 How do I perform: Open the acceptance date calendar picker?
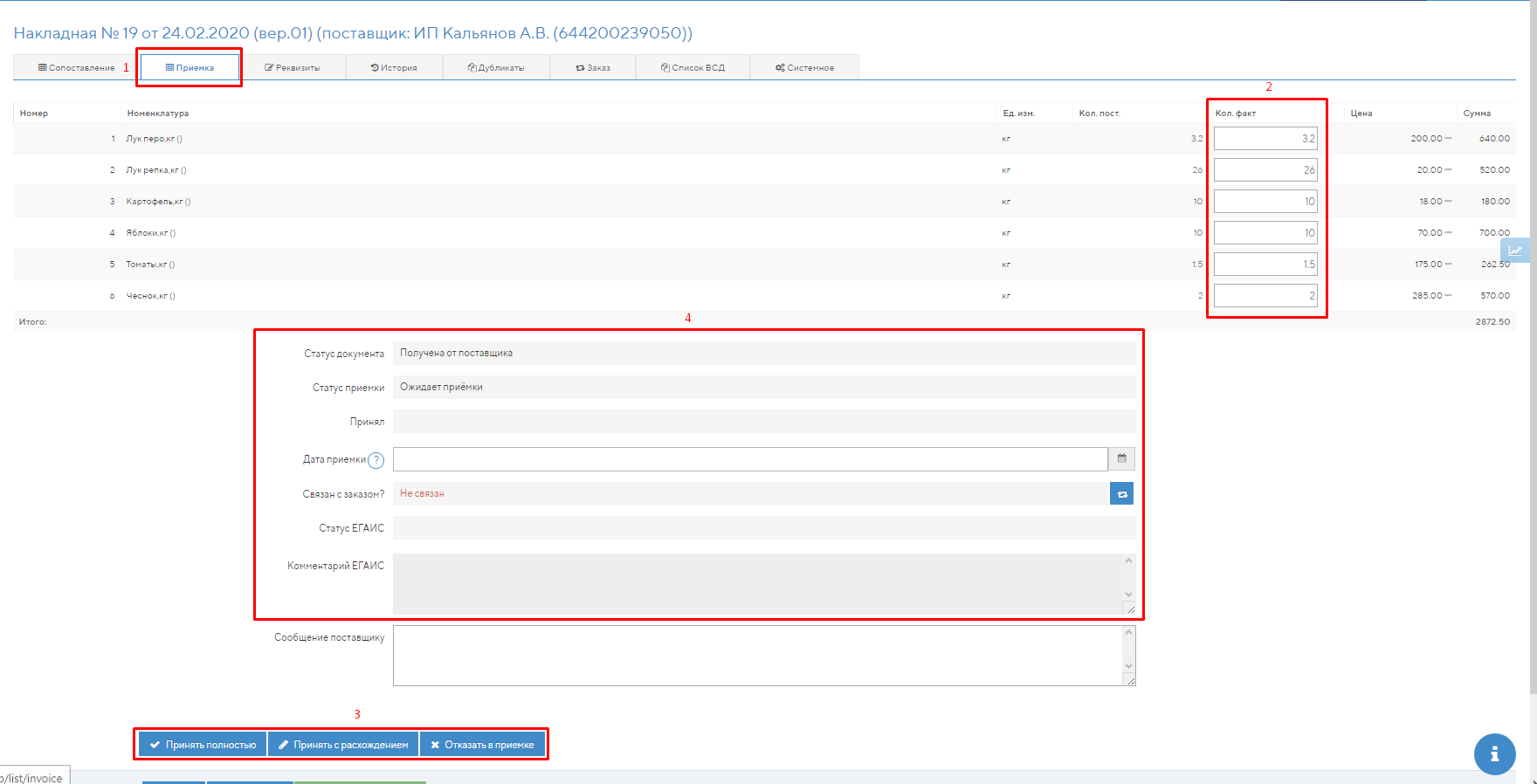(x=1121, y=459)
